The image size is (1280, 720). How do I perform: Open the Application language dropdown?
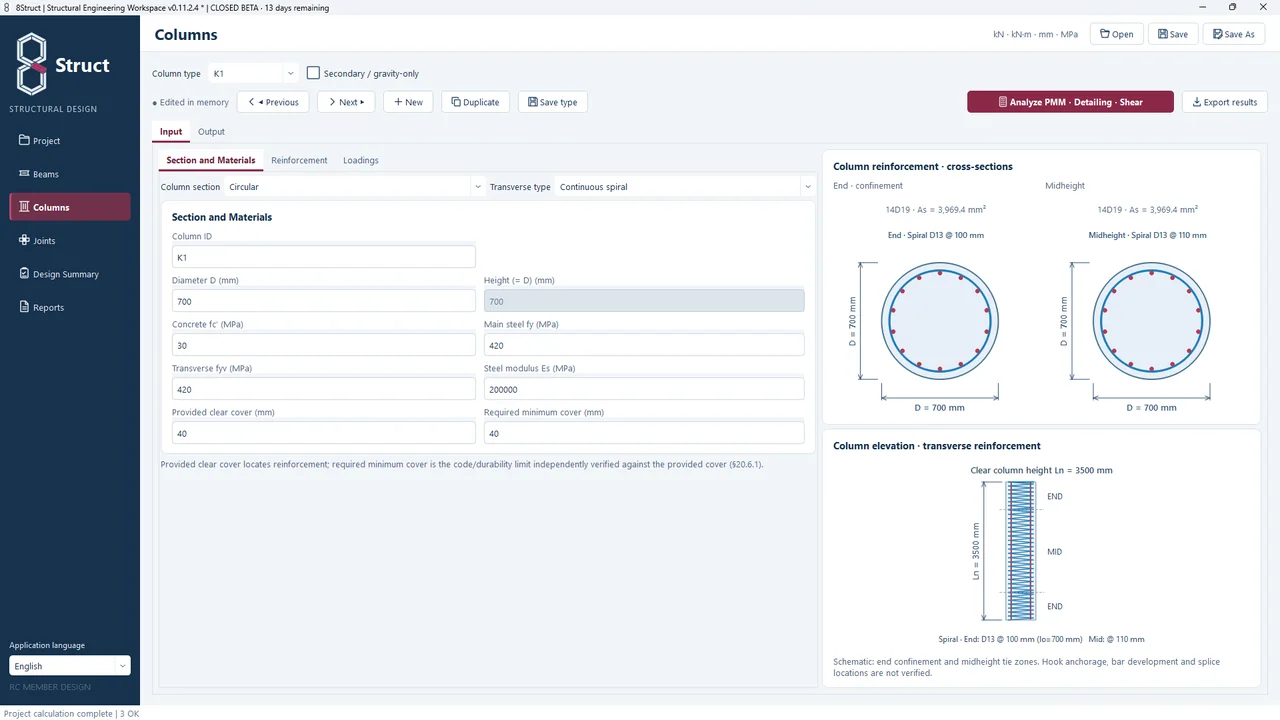click(70, 666)
